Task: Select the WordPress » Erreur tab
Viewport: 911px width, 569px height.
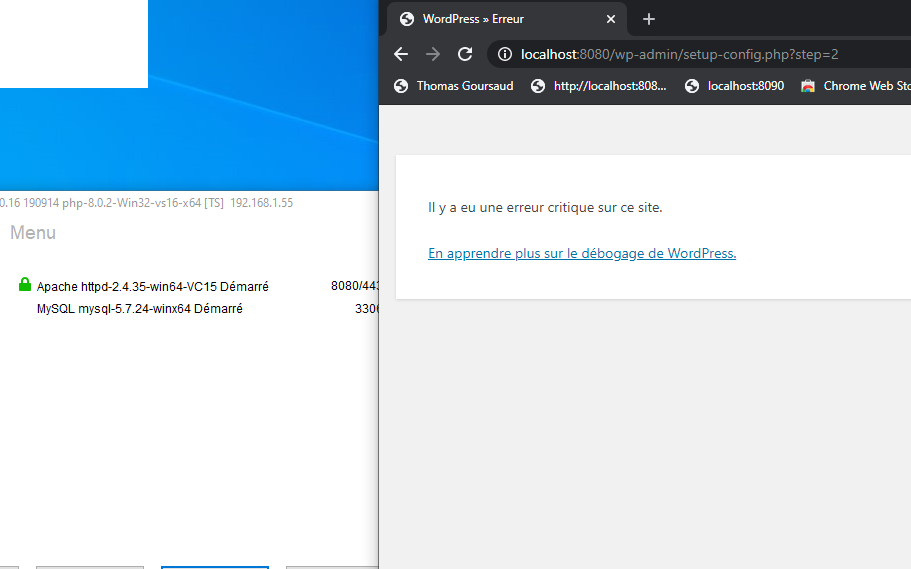Action: 507,19
